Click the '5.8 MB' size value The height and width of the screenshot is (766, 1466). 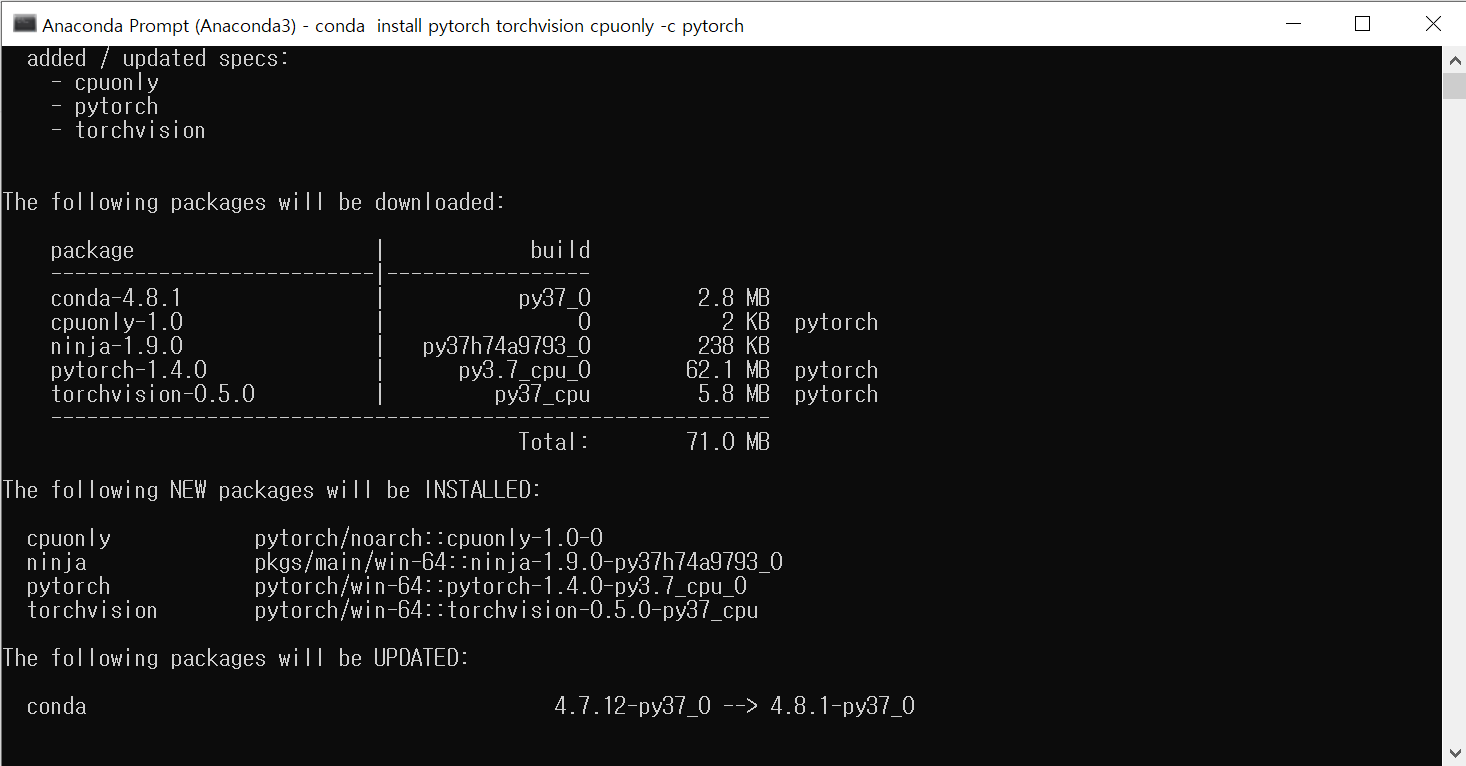click(x=734, y=394)
